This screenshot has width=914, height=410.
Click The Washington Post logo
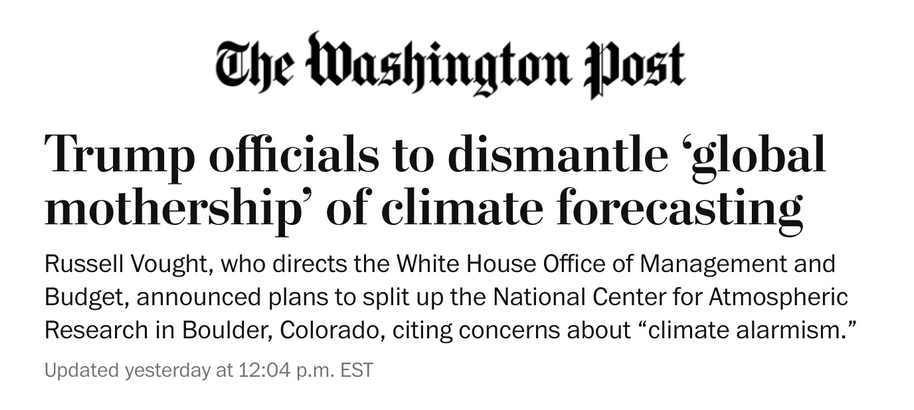click(450, 66)
